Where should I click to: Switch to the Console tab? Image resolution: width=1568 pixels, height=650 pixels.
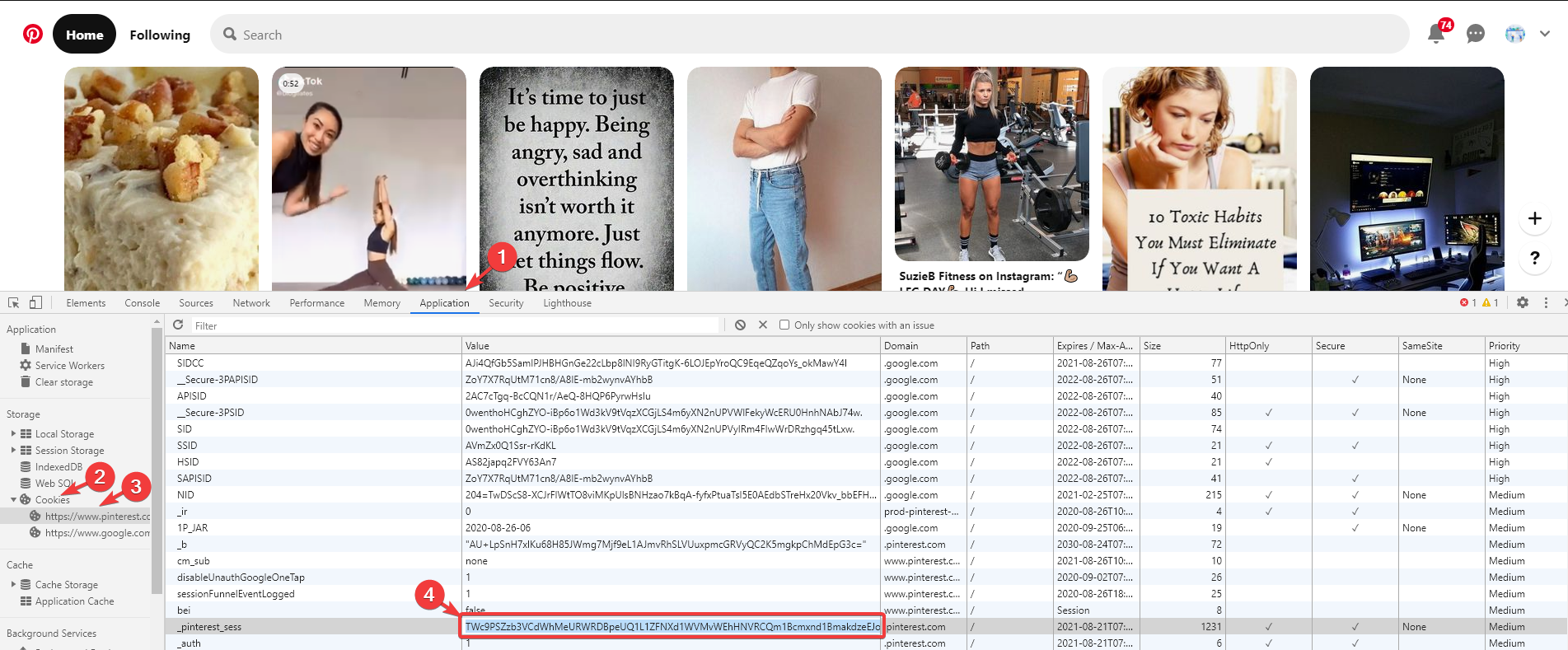tap(143, 303)
